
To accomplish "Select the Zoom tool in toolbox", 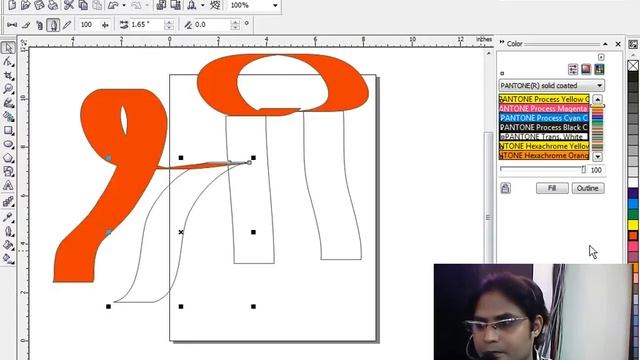I will (x=8, y=89).
